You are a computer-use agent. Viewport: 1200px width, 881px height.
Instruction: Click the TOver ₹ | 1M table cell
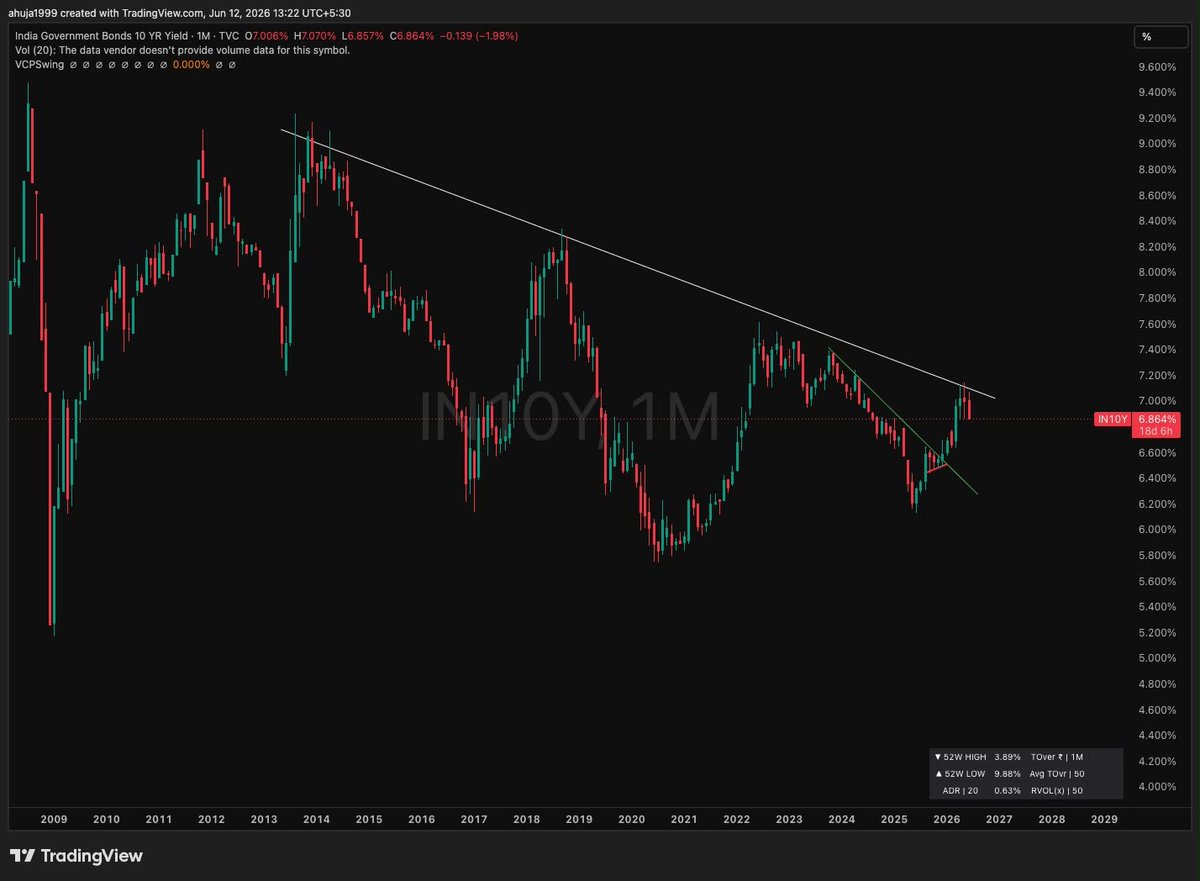coord(1057,757)
